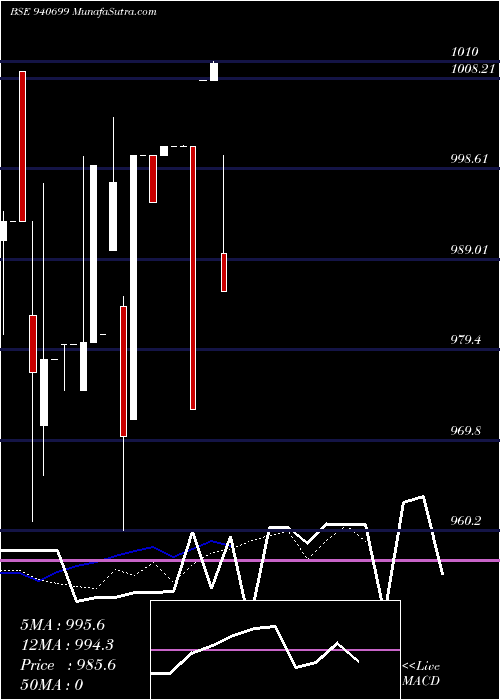The image size is (500, 700).
Task: Click the 50MA : 0 readout
Action: click(x=52, y=685)
